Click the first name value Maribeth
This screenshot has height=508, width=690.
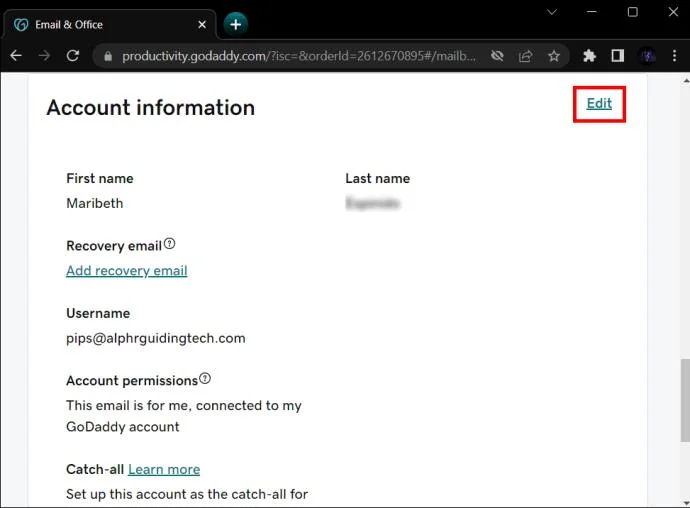pyautogui.click(x=95, y=203)
